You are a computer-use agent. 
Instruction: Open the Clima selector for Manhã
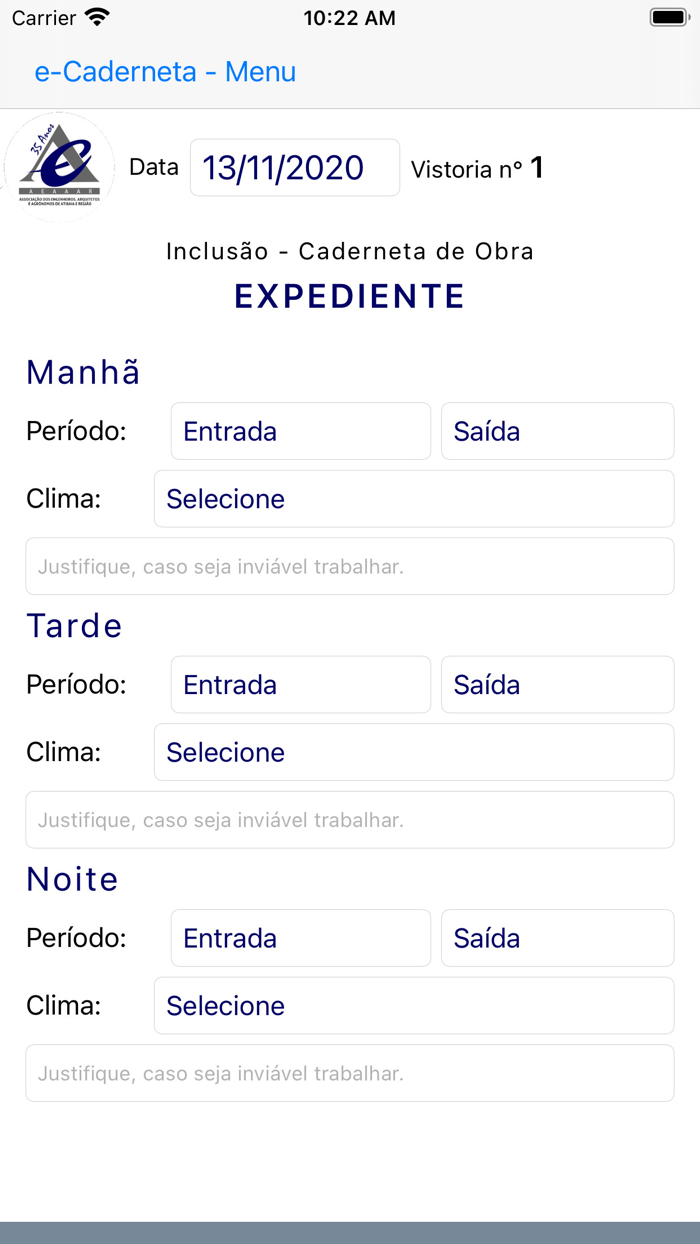pos(413,498)
